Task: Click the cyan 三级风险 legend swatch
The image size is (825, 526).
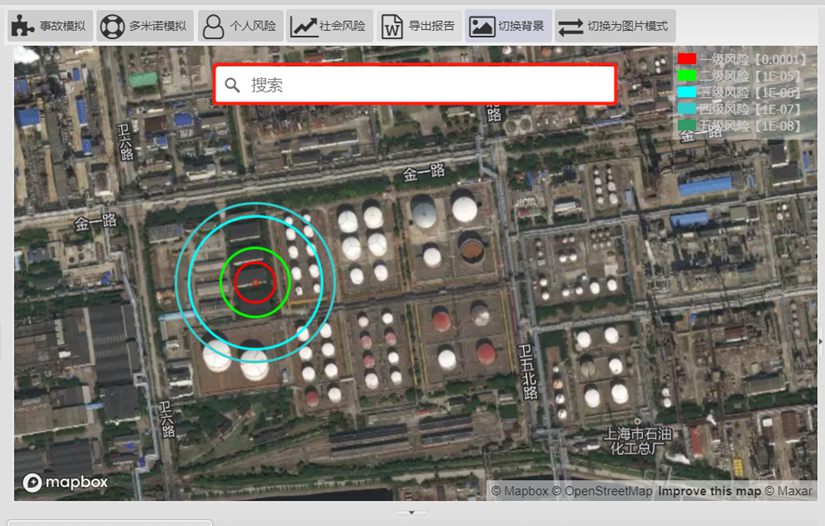Action: [x=687, y=92]
